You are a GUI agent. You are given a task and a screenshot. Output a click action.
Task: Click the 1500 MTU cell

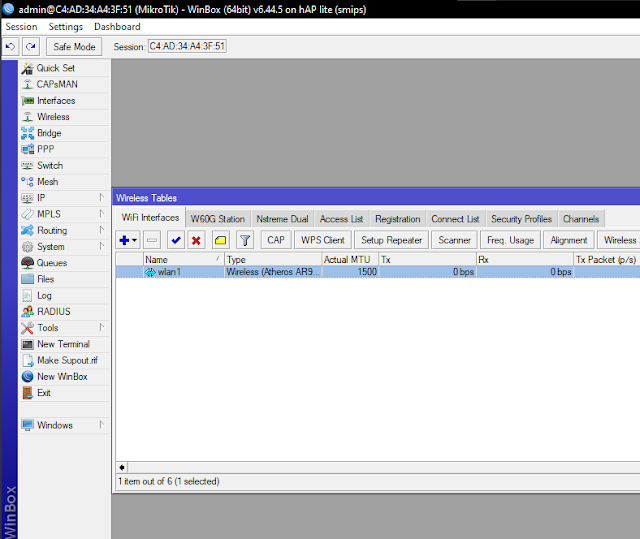click(x=350, y=272)
